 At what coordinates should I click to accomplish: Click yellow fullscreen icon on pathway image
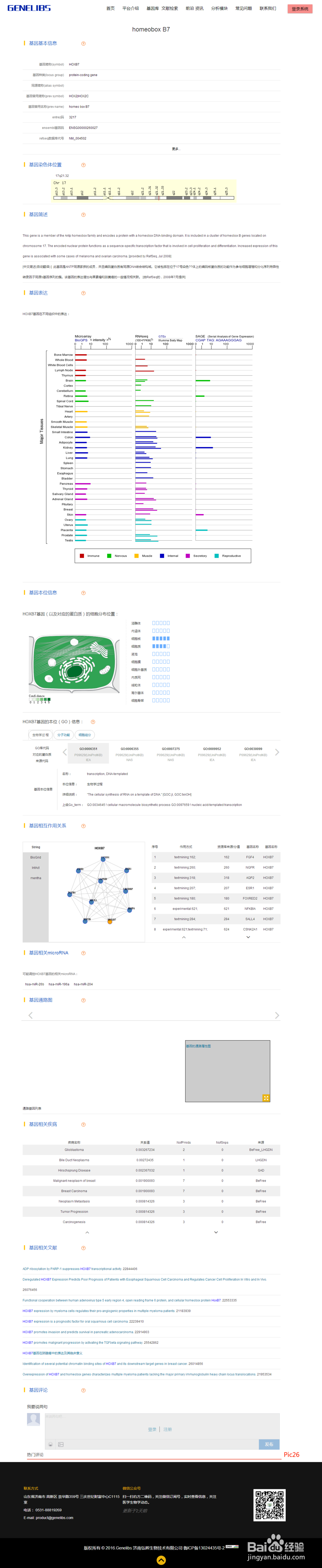pyautogui.click(x=266, y=1098)
